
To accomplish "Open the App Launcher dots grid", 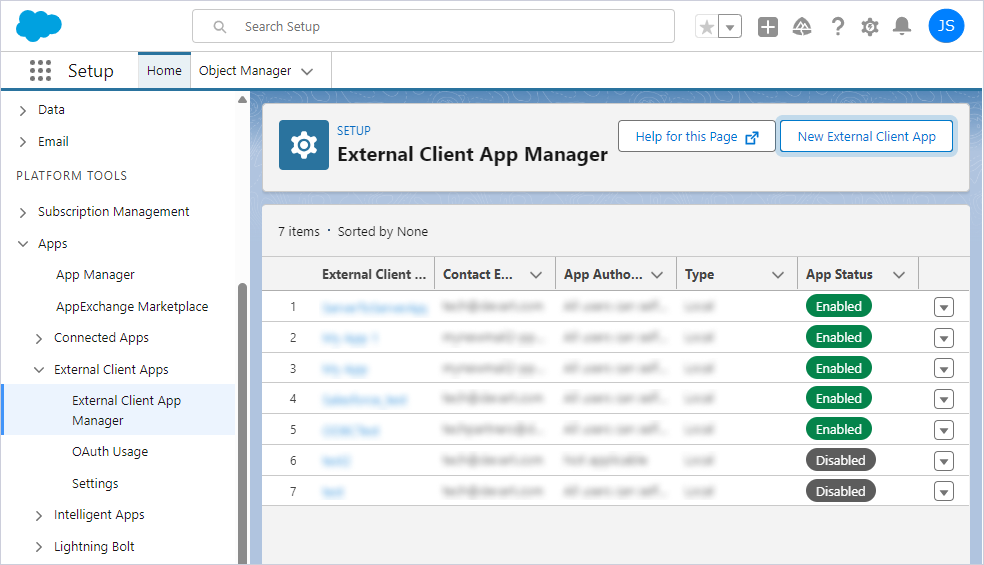I will point(40,70).
